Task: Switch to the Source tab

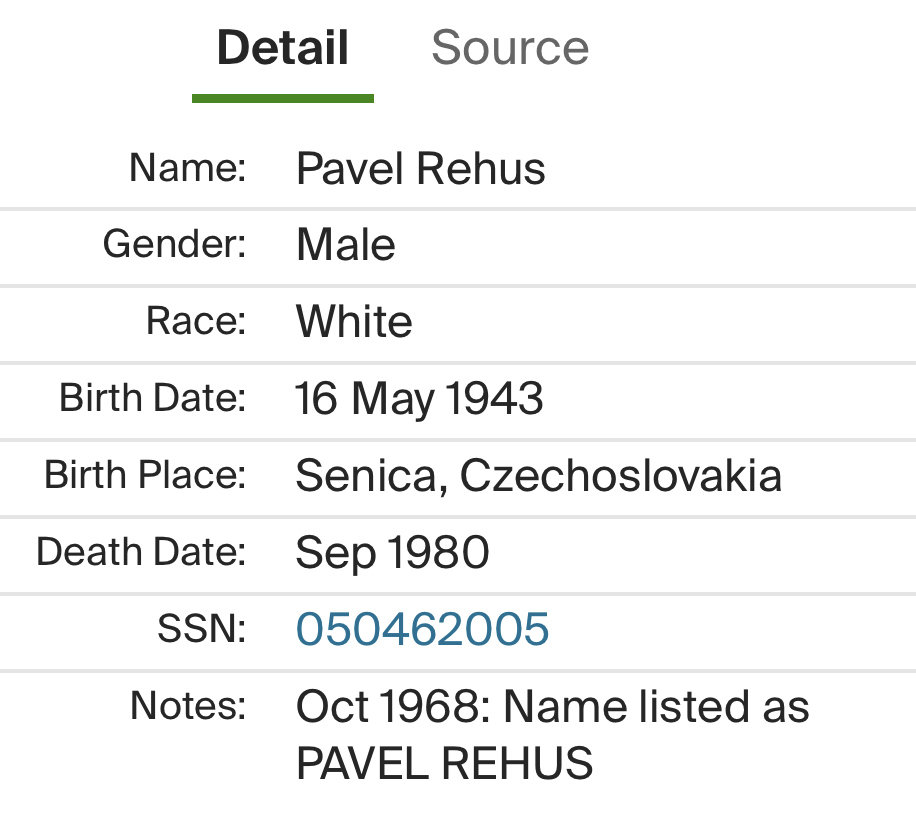Action: point(510,48)
